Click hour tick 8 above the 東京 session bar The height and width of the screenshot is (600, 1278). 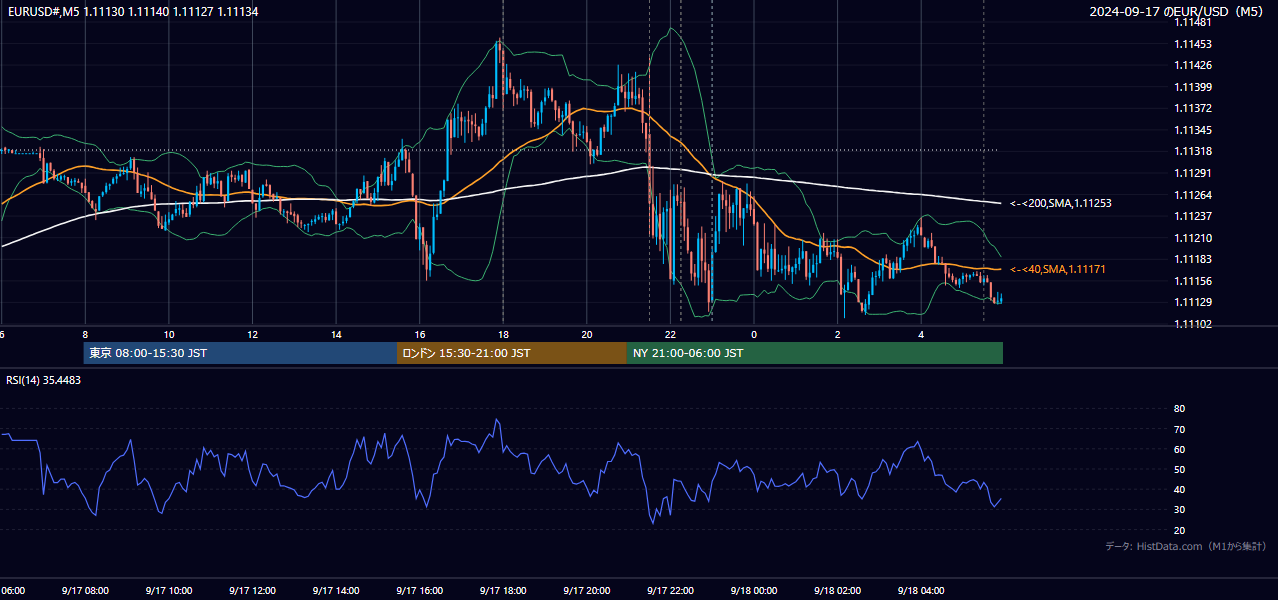(85, 334)
